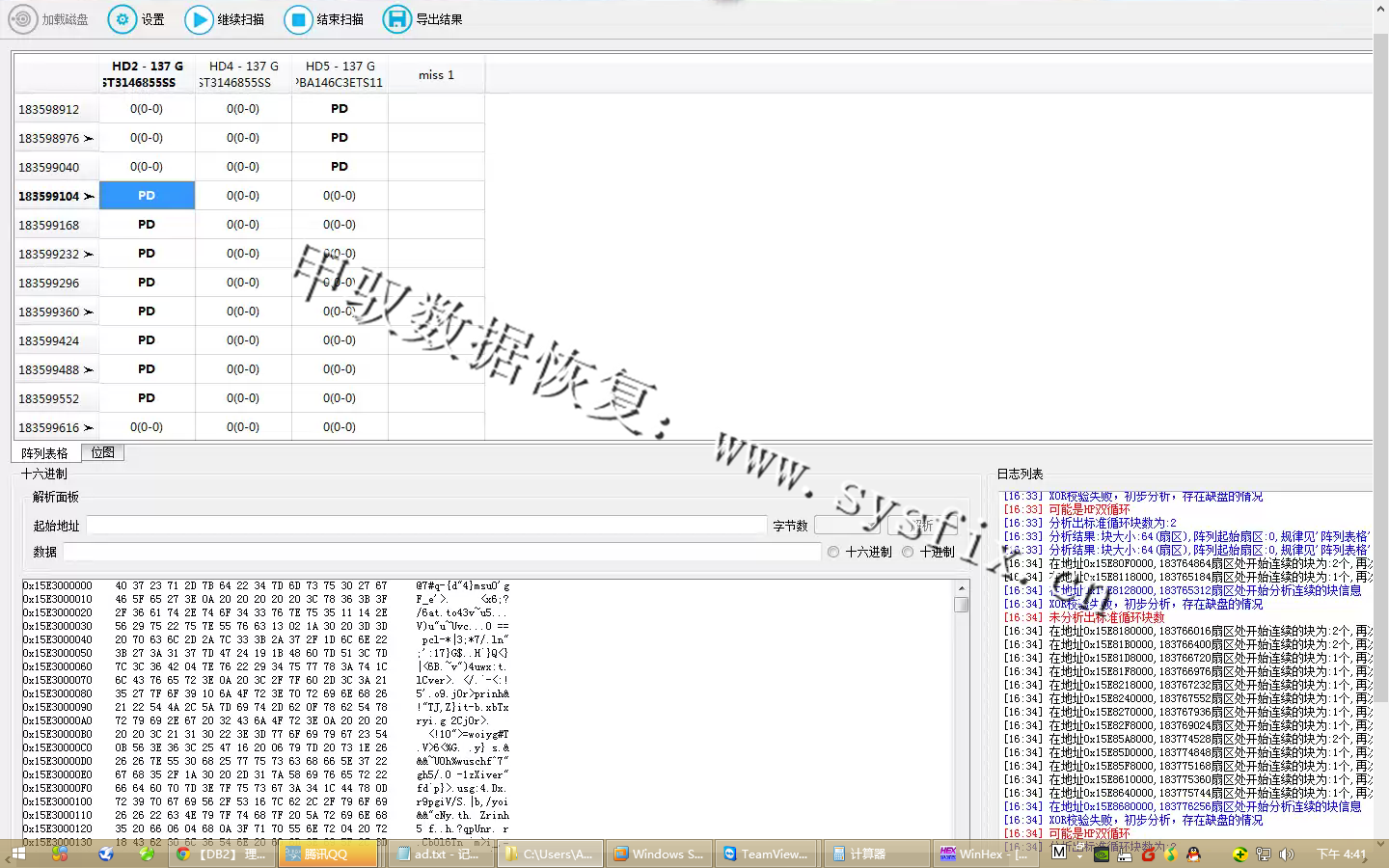Click HD2 PD cell in row 183599168
Screen dimensions: 1389x868
(147, 224)
